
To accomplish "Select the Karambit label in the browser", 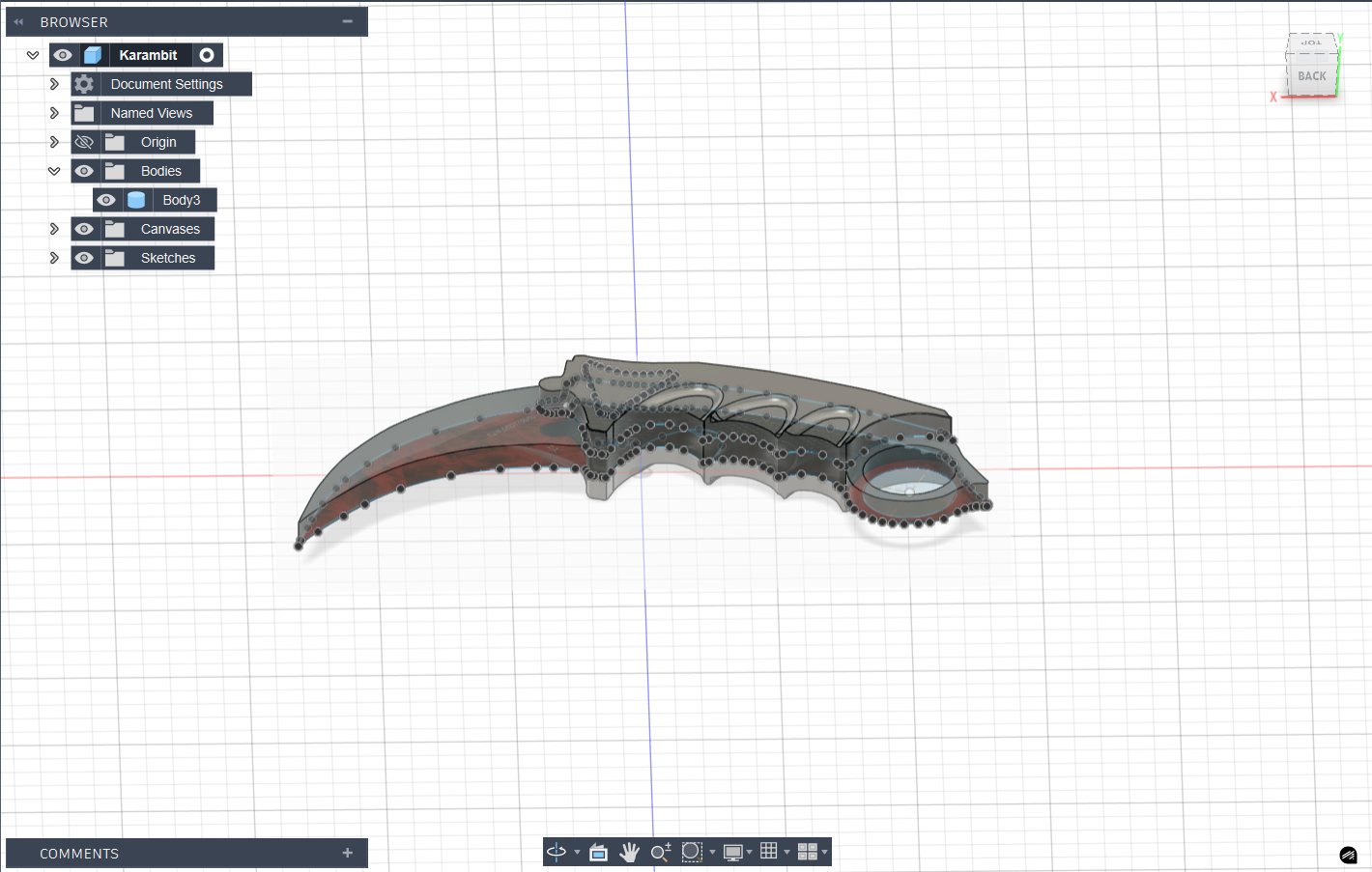I will [x=148, y=55].
